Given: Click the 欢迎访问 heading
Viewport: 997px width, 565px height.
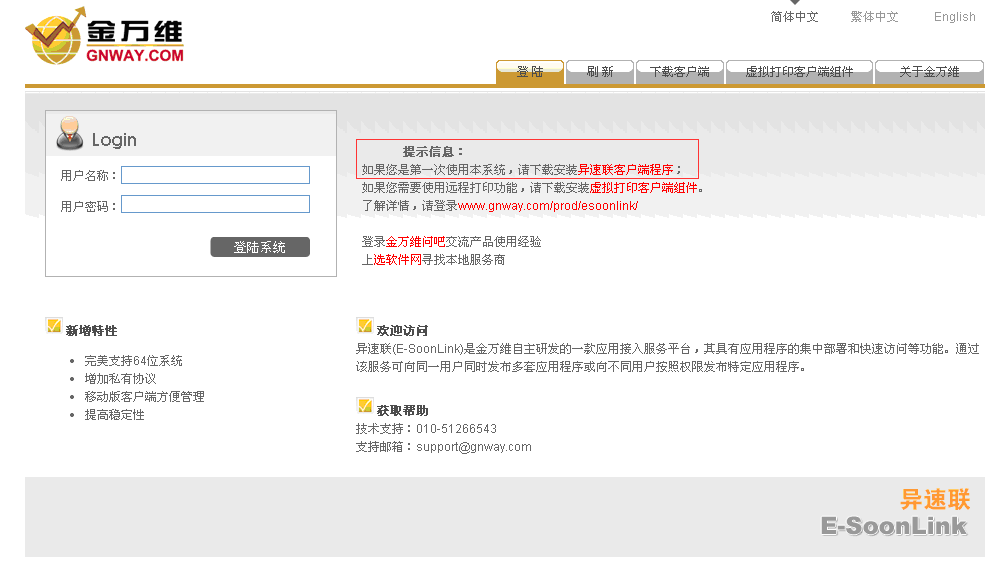Looking at the screenshot, I should point(402,330).
